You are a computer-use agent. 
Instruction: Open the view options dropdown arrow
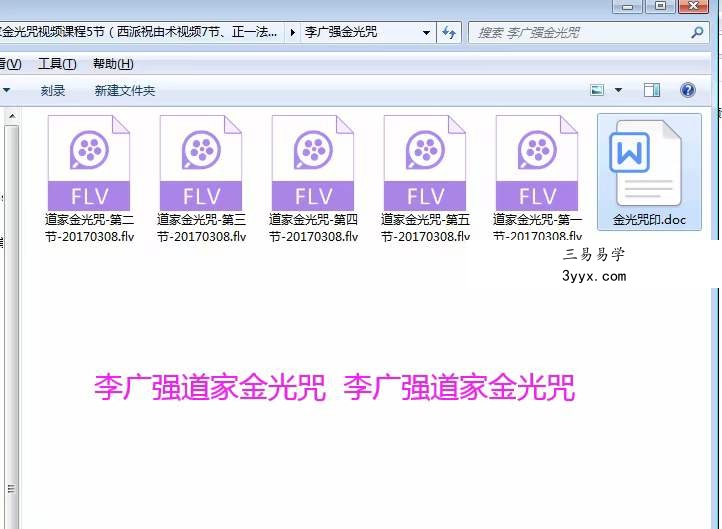pyautogui.click(x=618, y=90)
